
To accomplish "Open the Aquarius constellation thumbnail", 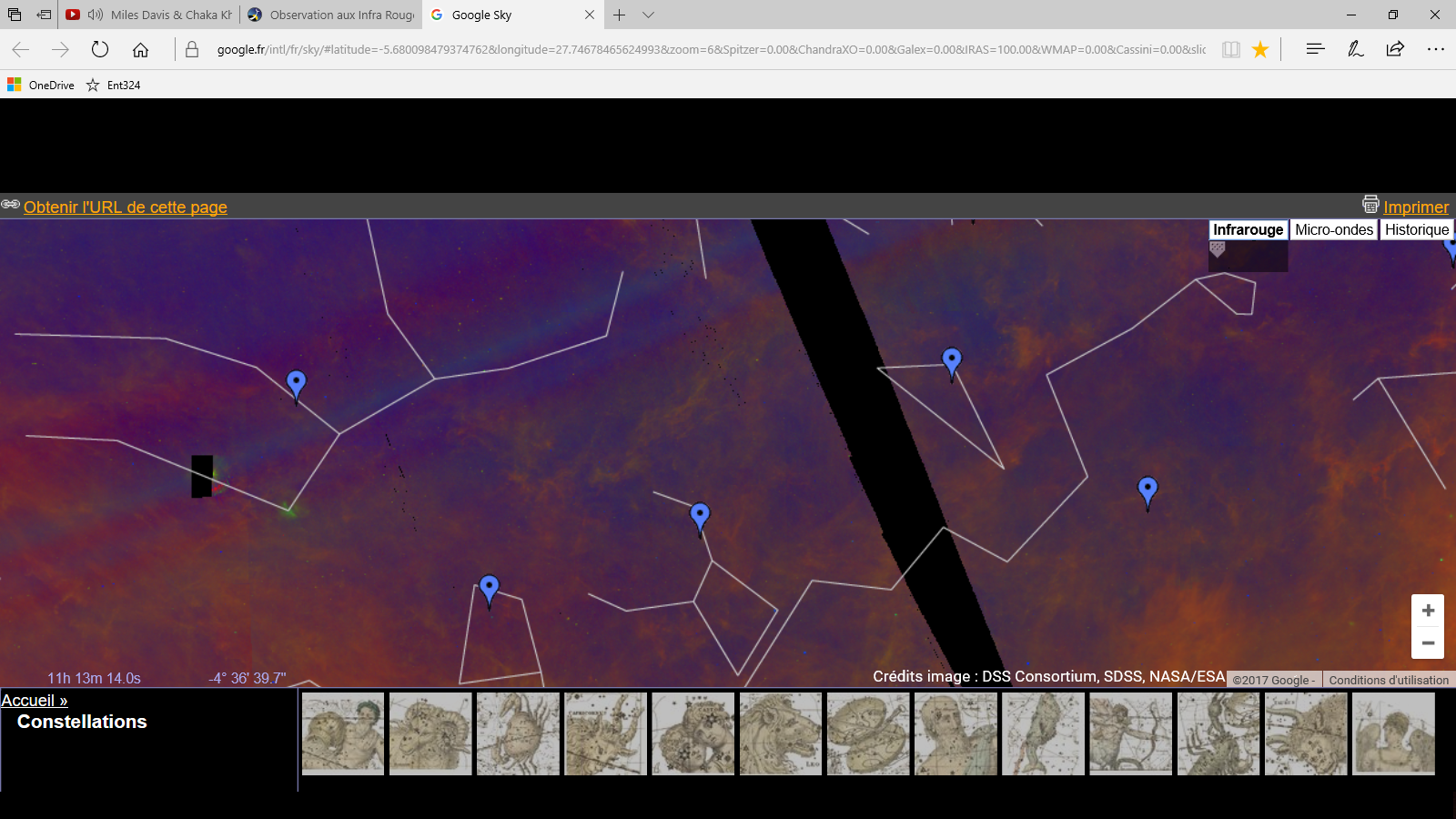I will tap(343, 734).
